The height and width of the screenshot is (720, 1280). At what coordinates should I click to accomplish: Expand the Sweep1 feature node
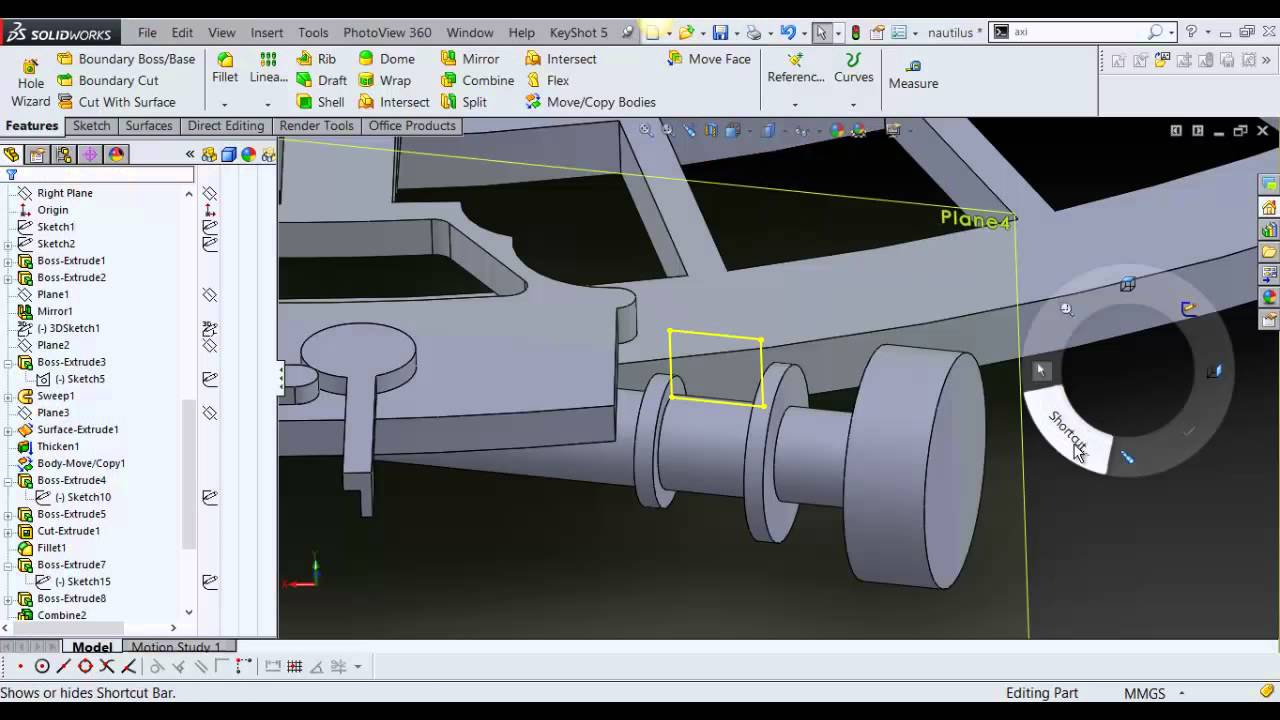(x=9, y=396)
